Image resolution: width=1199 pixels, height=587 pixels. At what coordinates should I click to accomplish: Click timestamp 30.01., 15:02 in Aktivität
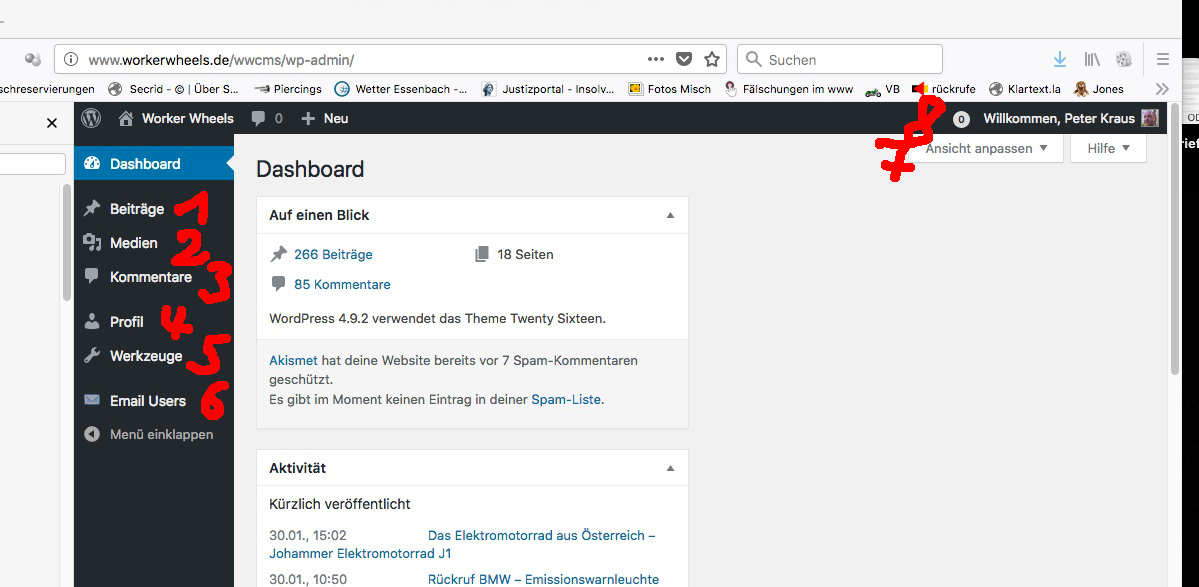[x=308, y=536]
